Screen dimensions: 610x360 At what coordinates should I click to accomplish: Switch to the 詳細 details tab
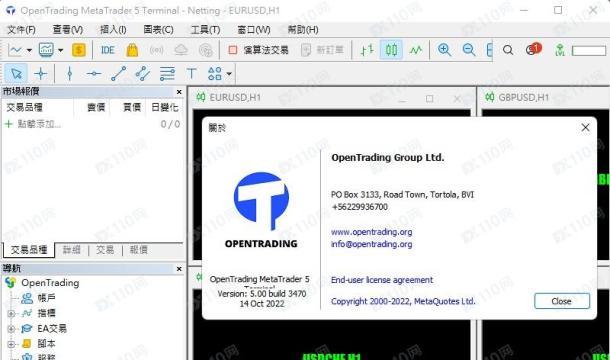[x=72, y=250]
